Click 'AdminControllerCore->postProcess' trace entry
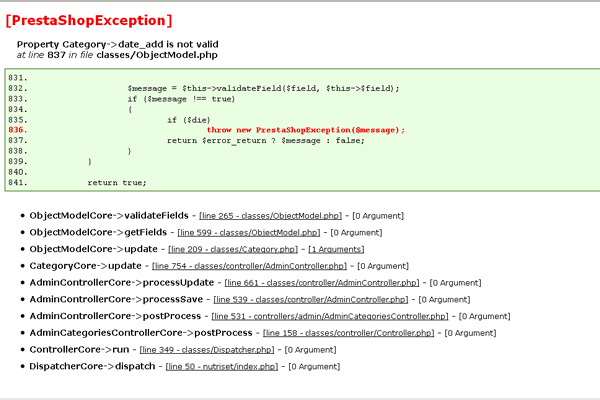Image resolution: width=600 pixels, height=400 pixels. [x=115, y=316]
